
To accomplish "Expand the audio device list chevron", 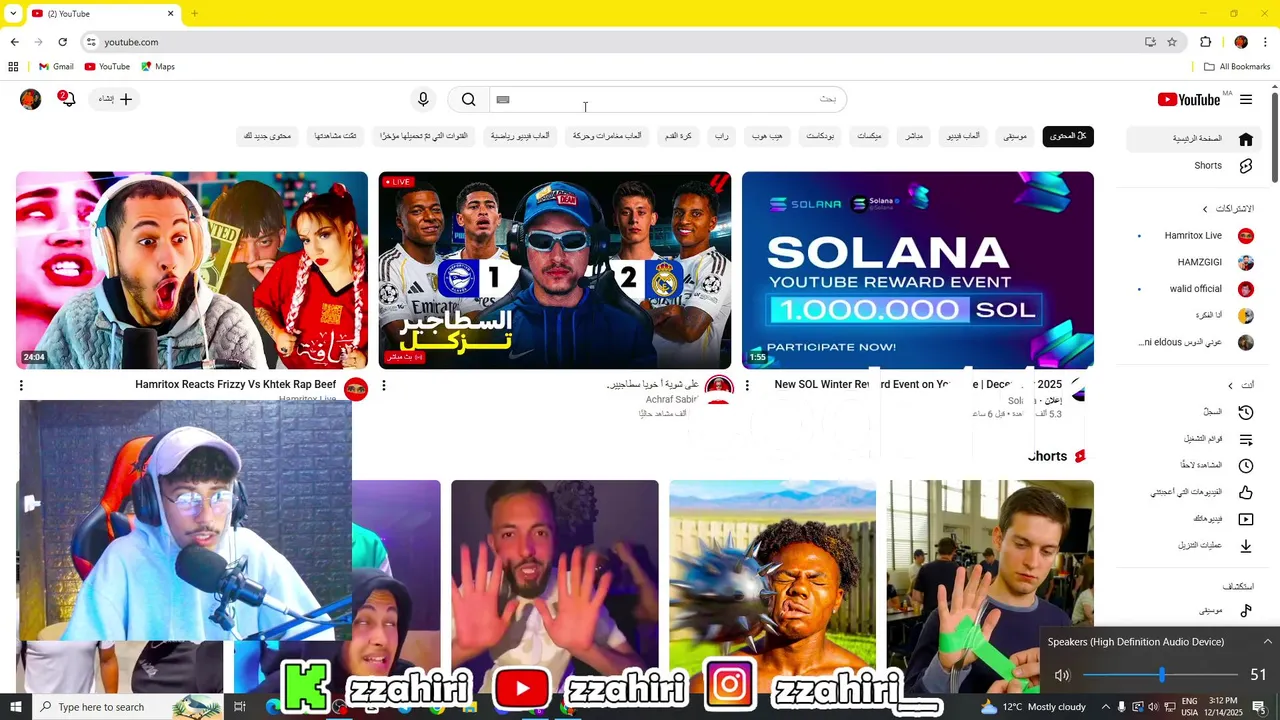I will (1268, 642).
